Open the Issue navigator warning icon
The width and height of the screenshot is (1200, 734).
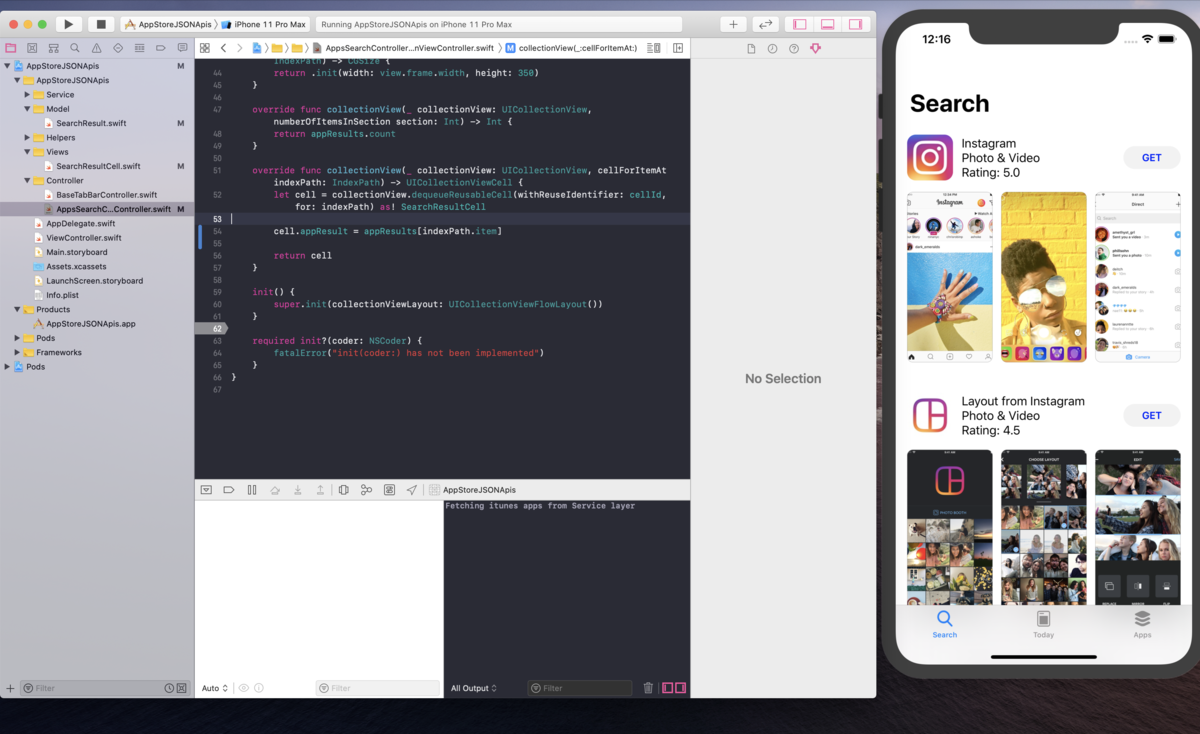pos(97,47)
